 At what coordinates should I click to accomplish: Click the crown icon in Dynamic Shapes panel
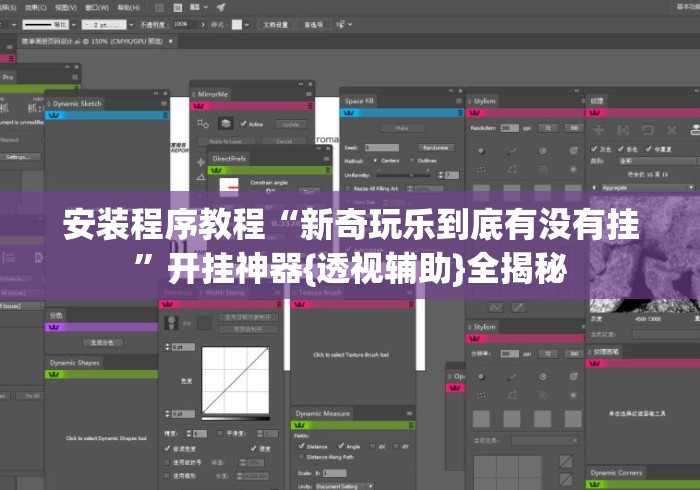(54, 374)
